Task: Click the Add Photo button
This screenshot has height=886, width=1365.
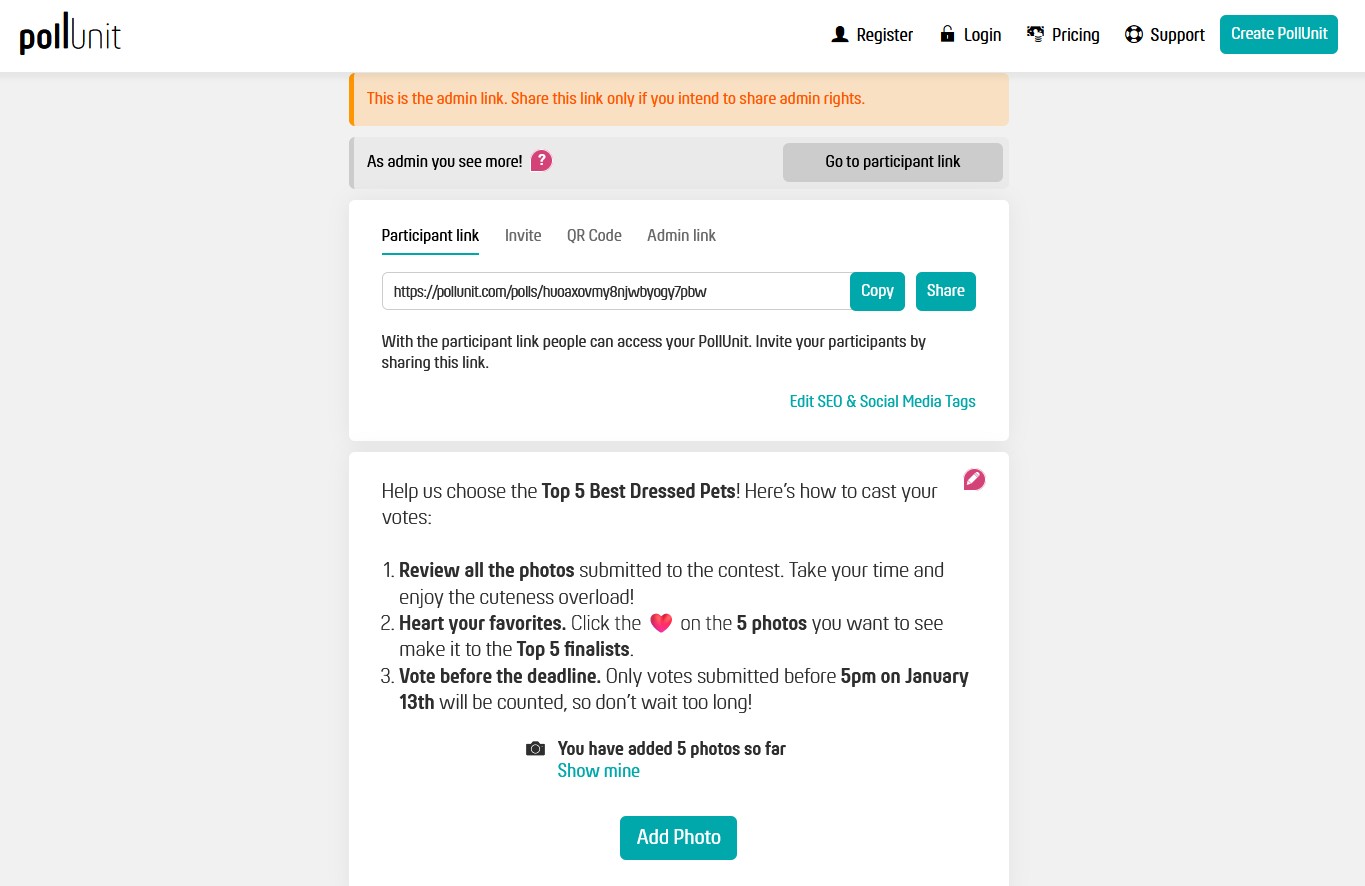Action: tap(678, 838)
